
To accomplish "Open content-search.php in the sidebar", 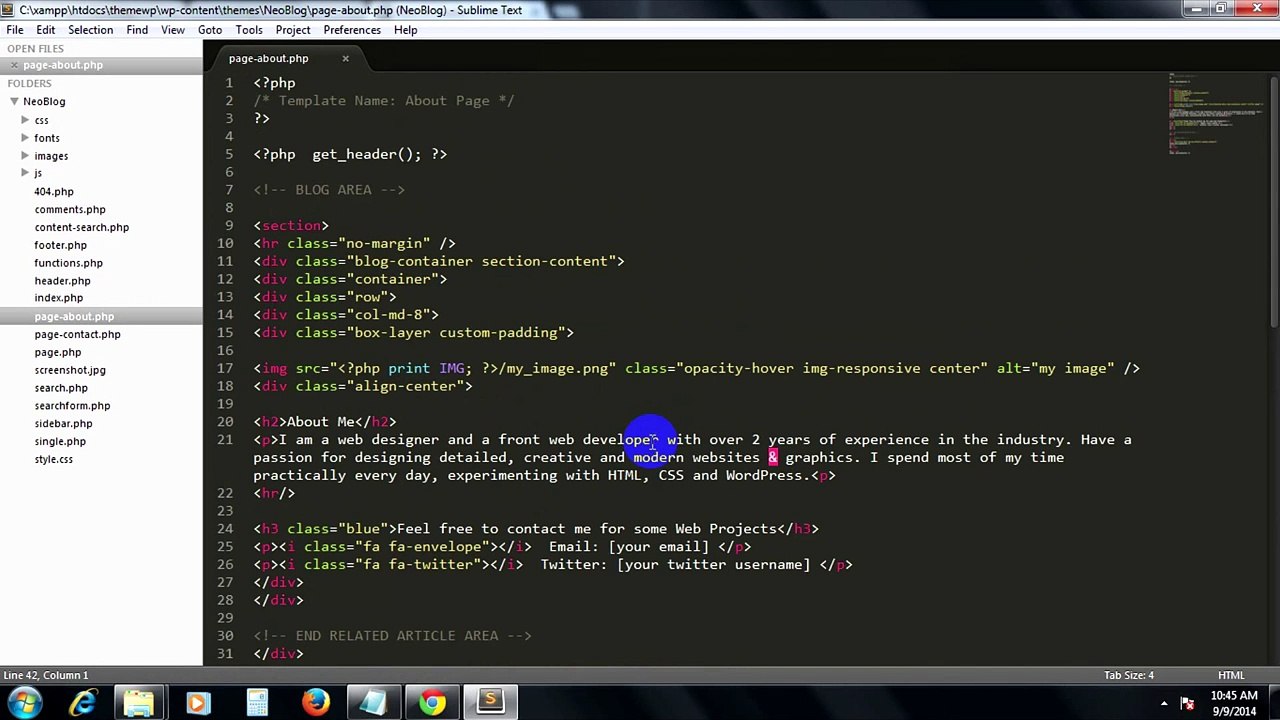I will pyautogui.click(x=82, y=227).
